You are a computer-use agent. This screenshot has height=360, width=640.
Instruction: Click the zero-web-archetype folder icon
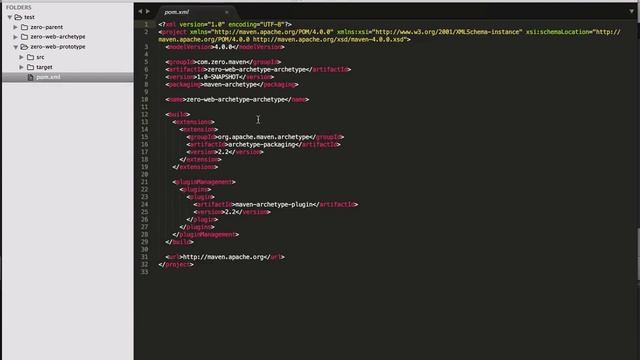[24, 37]
